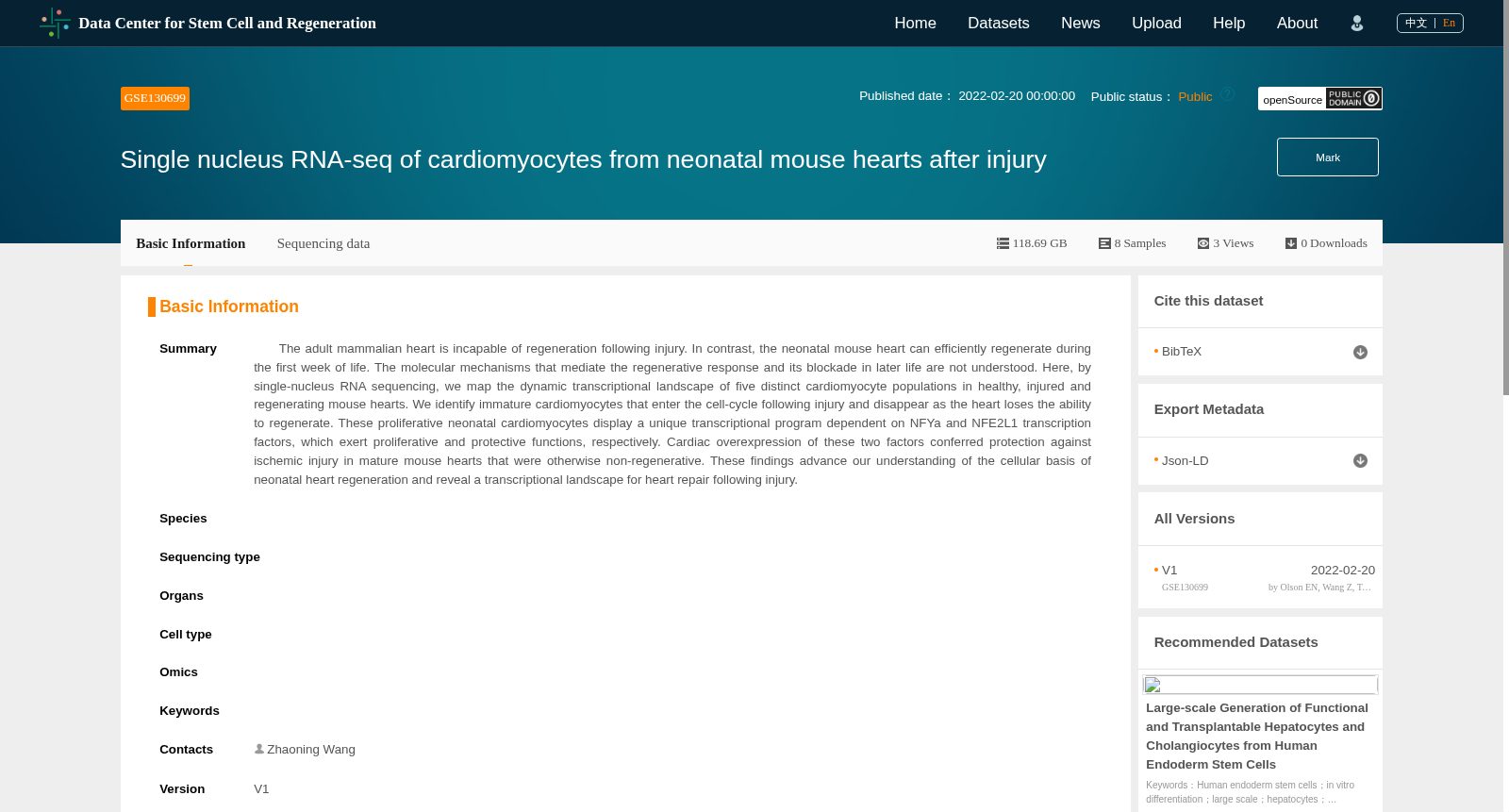
Task: Switch language to Chinese (中文)
Action: pos(1416,23)
